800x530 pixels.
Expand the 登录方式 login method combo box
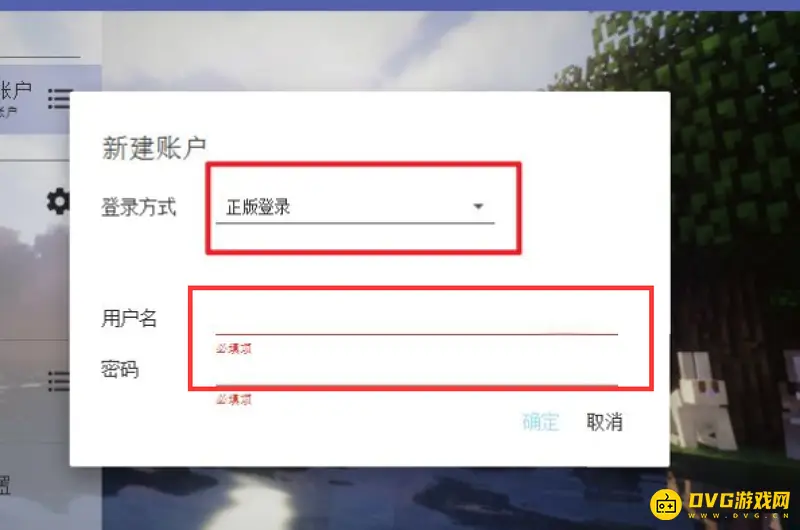click(355, 207)
